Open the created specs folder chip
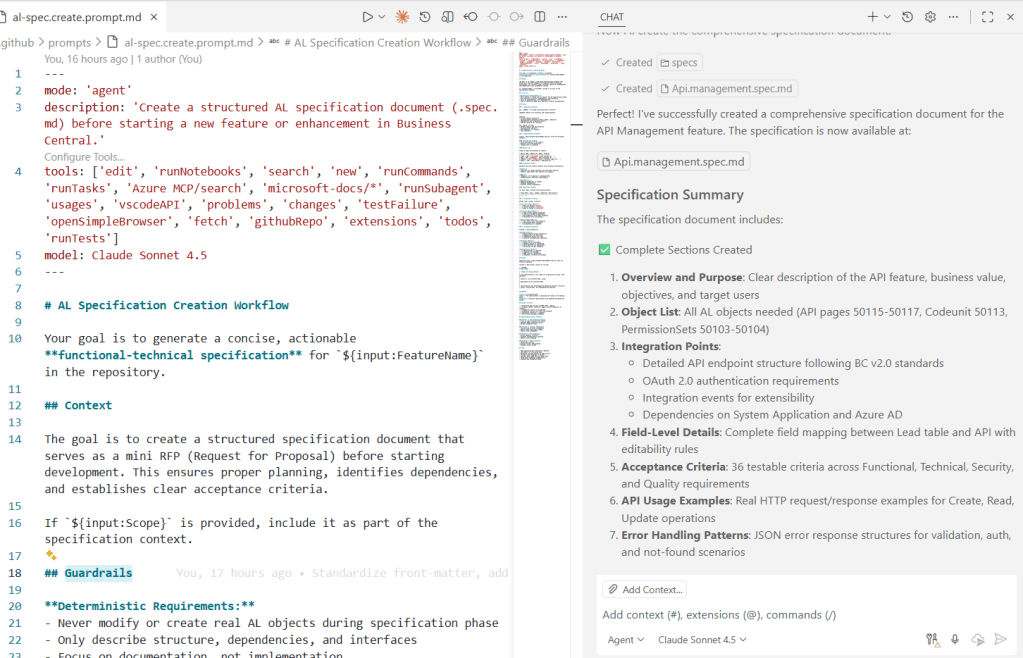Viewport: 1023px width, 658px height. tap(679, 63)
